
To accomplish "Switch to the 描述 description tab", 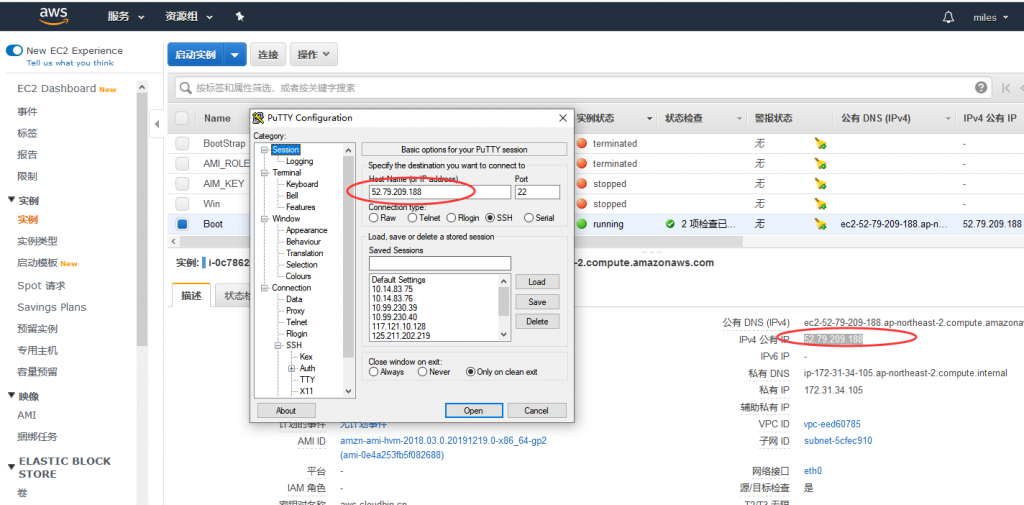I will [191, 295].
